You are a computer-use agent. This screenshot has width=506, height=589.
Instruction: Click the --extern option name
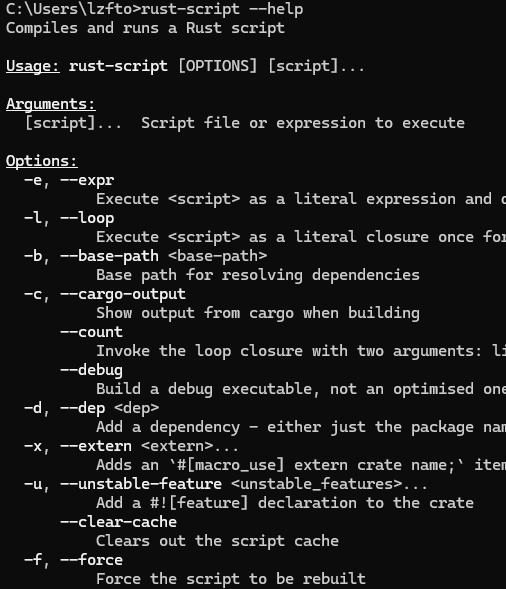click(x=96, y=446)
